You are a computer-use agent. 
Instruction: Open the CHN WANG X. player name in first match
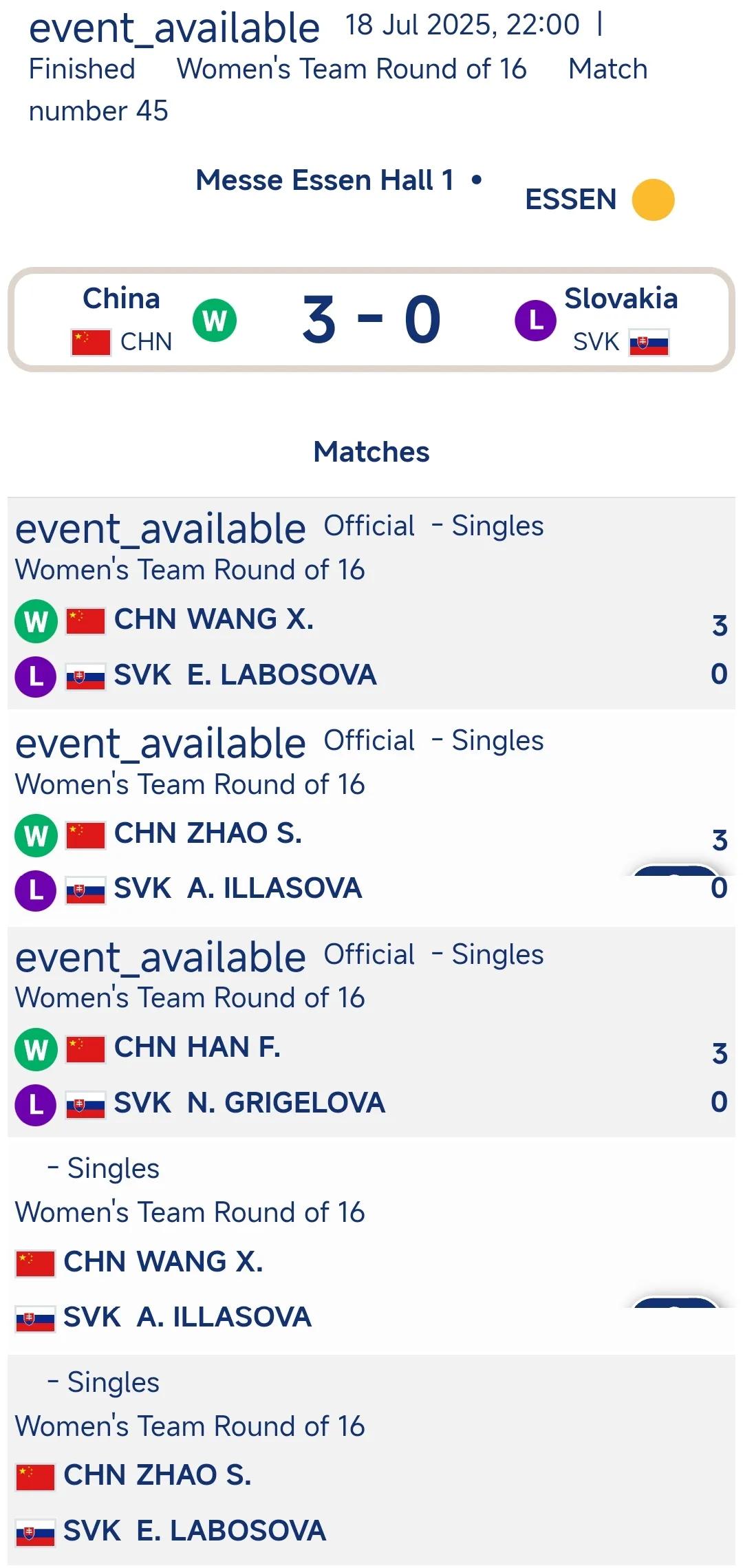coord(214,619)
